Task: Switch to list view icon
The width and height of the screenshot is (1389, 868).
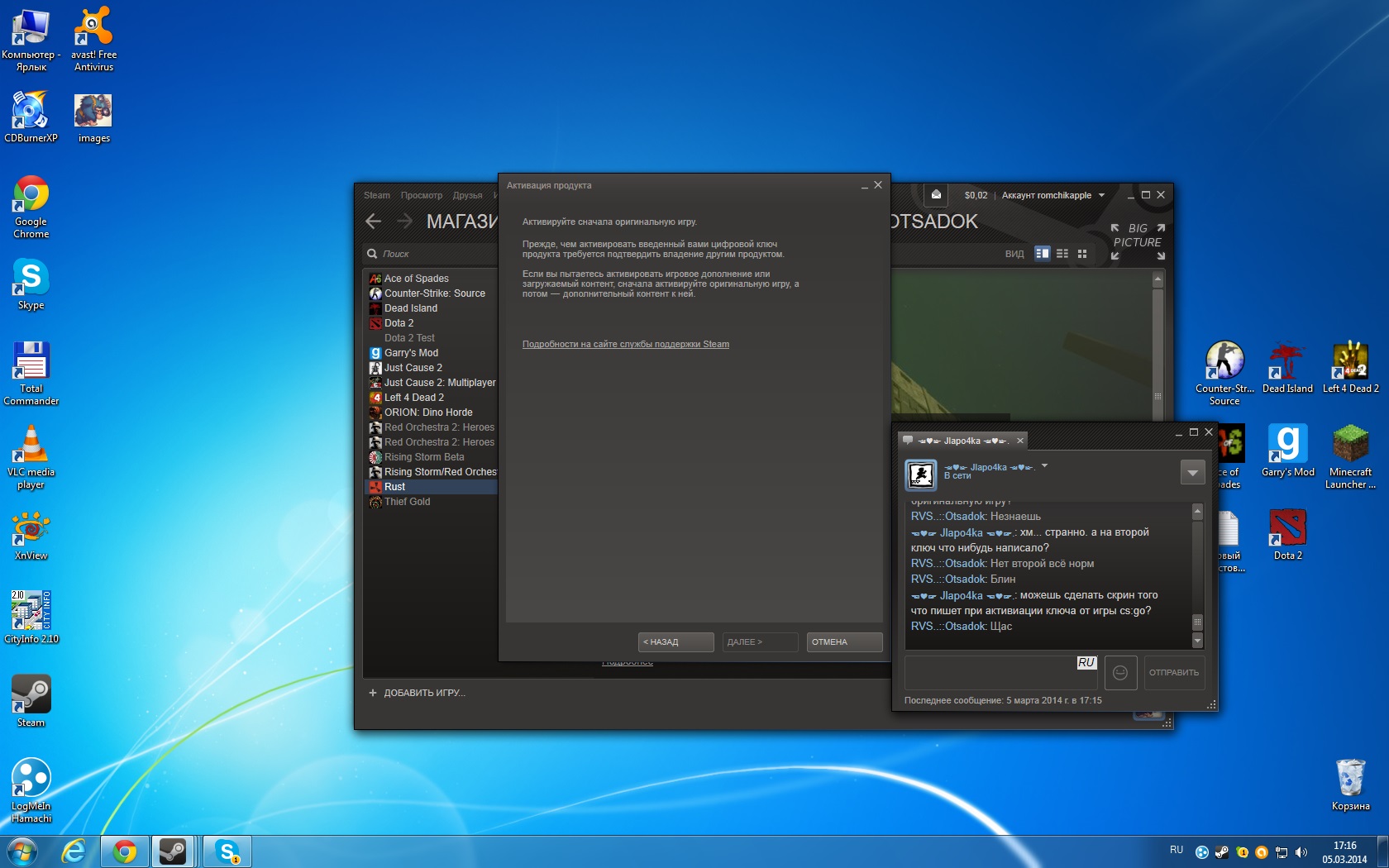Action: click(1062, 254)
